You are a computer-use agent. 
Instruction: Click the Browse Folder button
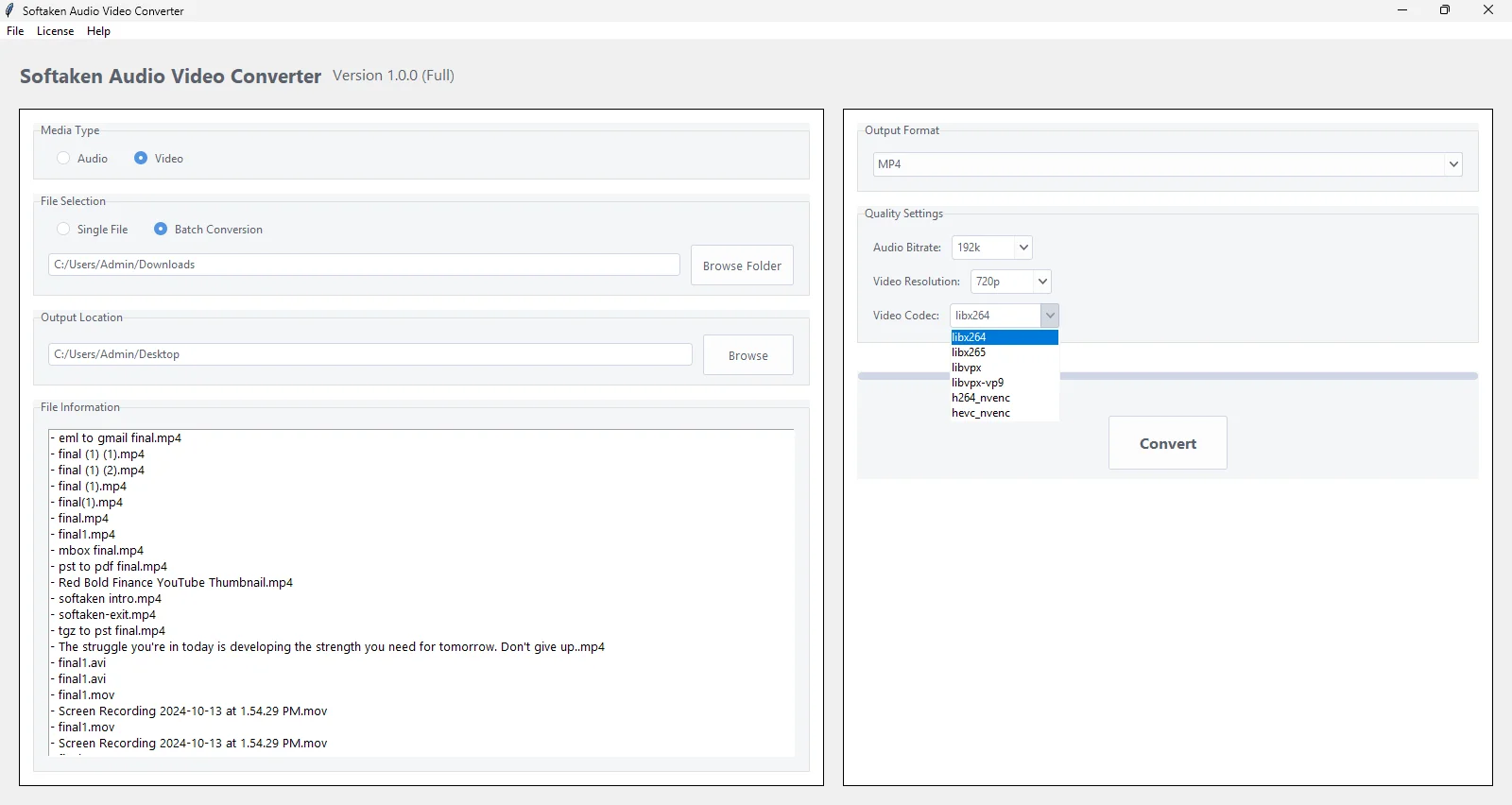[742, 265]
